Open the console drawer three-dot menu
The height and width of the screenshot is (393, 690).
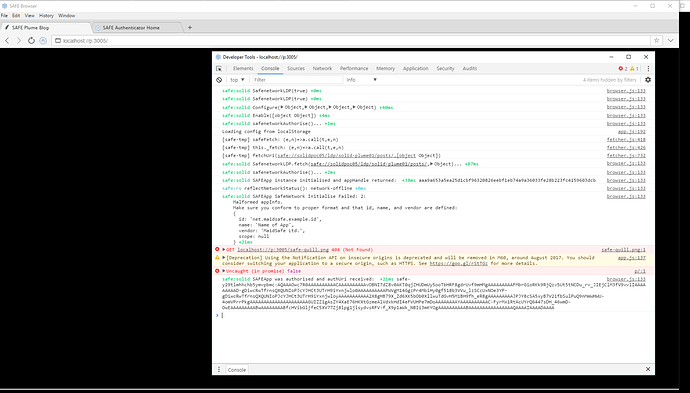pos(219,369)
